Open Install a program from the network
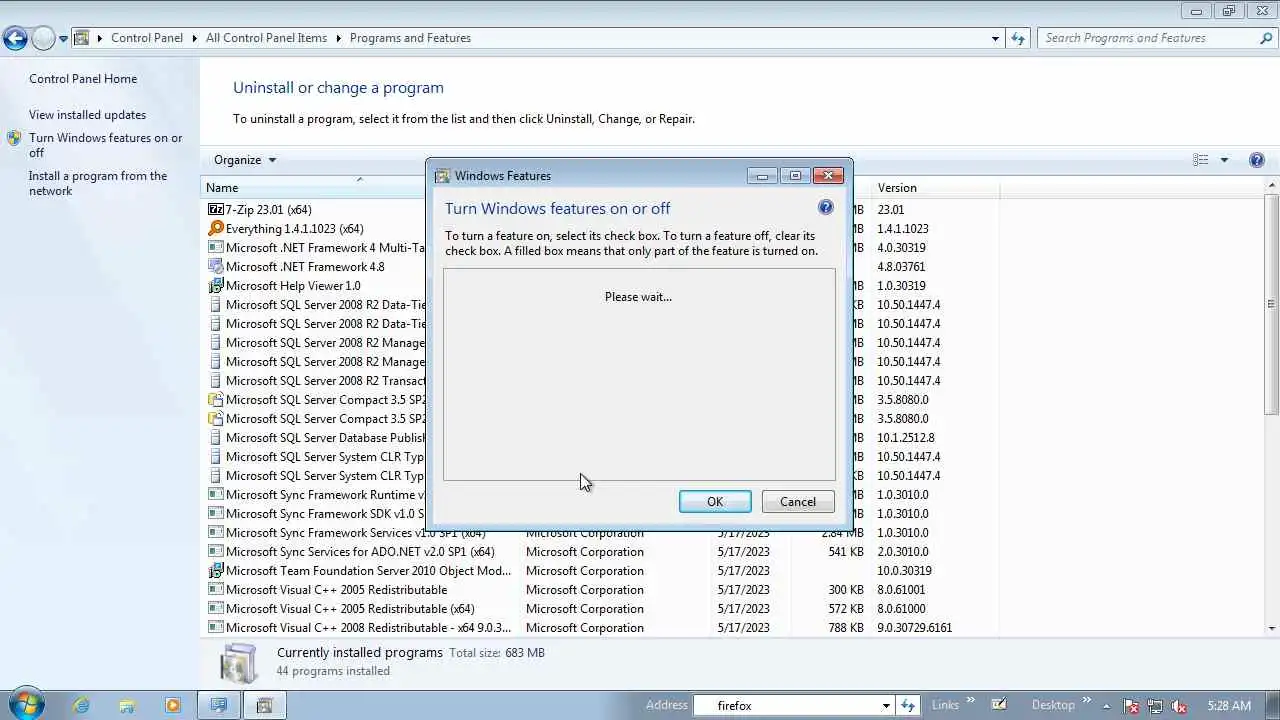 [x=98, y=183]
